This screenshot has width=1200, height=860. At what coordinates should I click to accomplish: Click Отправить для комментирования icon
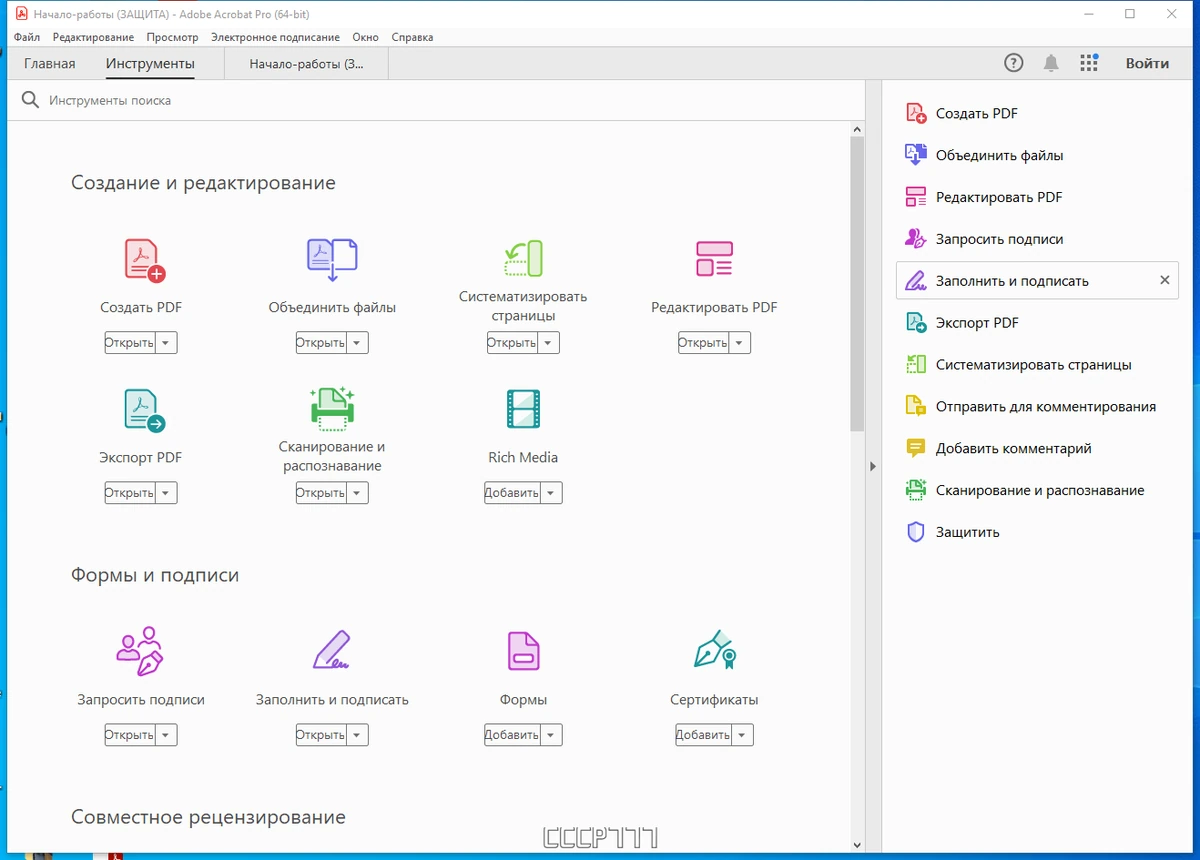click(915, 407)
